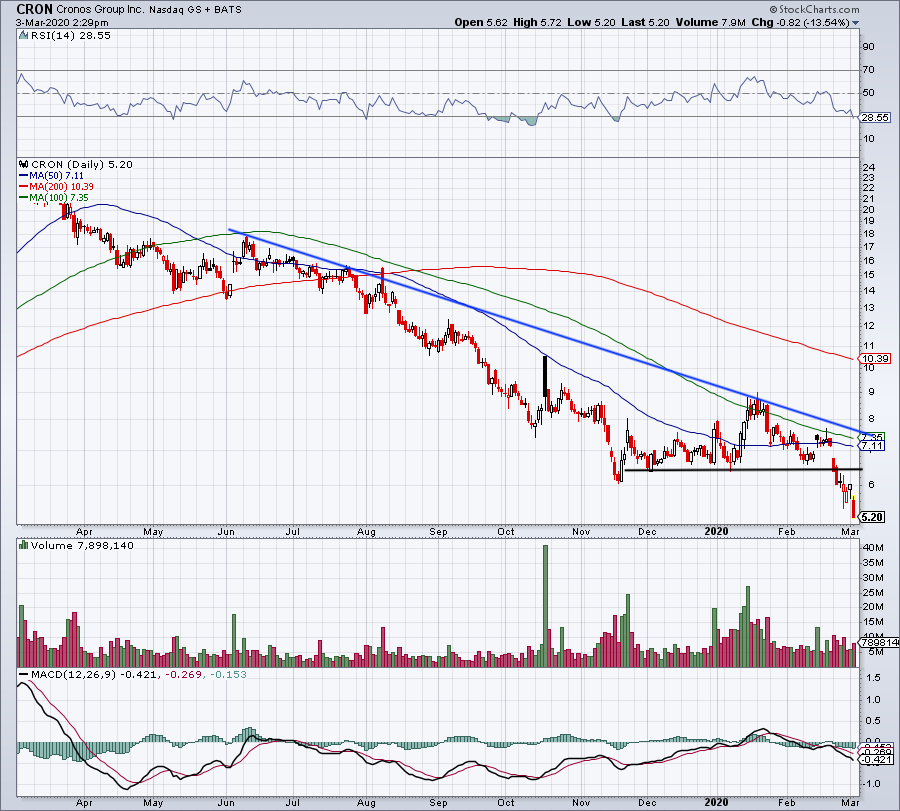Image resolution: width=900 pixels, height=811 pixels.
Task: Click the Volume 7,898,140 legend text
Action: tap(82, 545)
